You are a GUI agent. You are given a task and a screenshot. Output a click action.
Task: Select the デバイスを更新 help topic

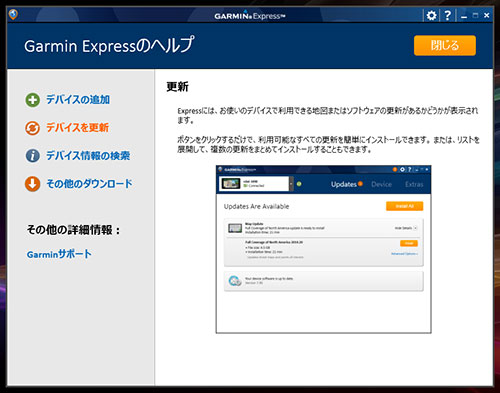coord(77,128)
